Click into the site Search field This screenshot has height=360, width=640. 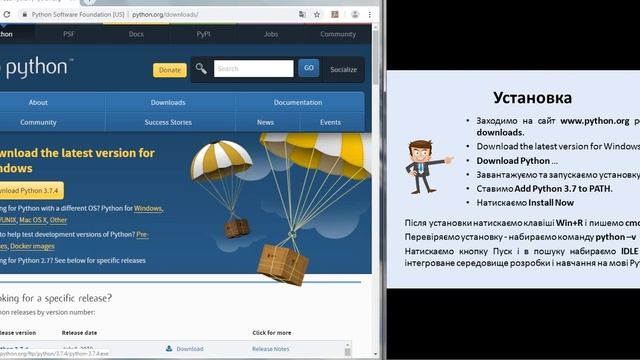pyautogui.click(x=253, y=69)
